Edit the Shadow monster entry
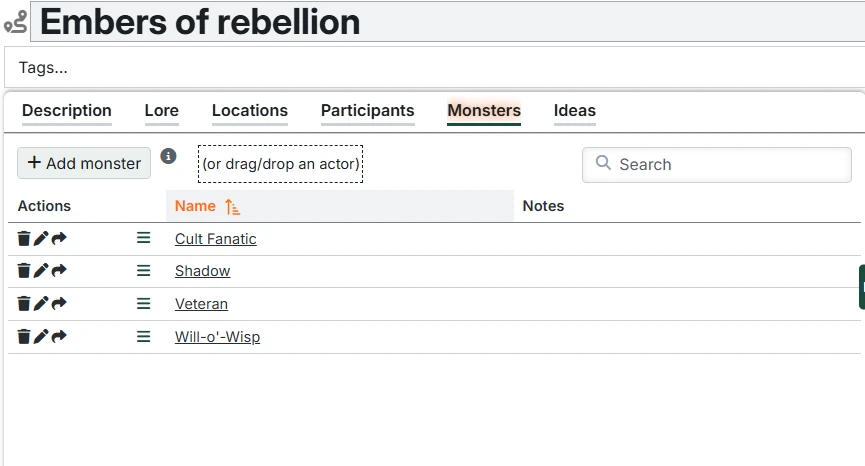 (41, 271)
